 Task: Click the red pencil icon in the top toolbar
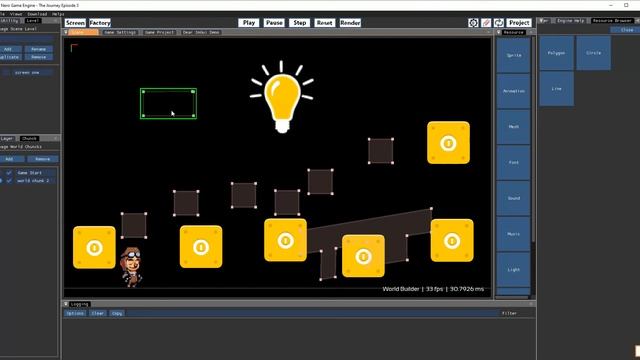tap(486, 23)
